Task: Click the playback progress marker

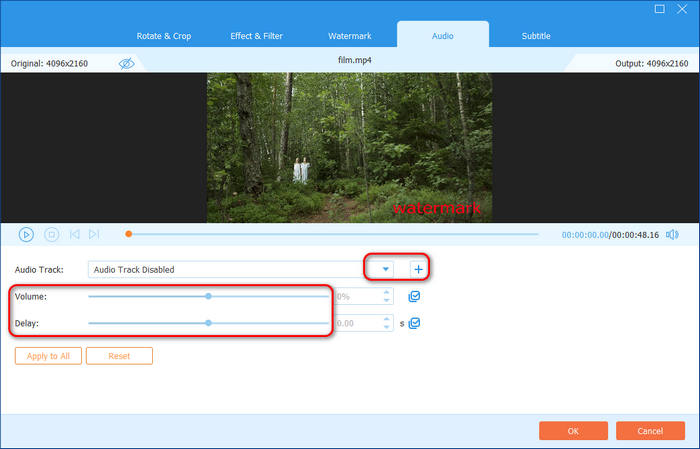Action: pyautogui.click(x=129, y=234)
